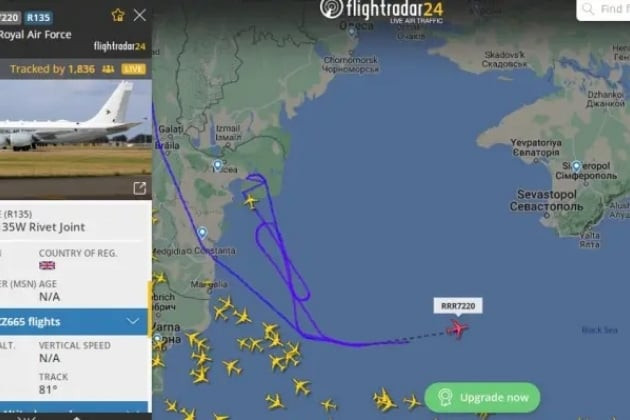Click the search magnifier icon
Screen dimensions: 630x420
coord(588,9)
